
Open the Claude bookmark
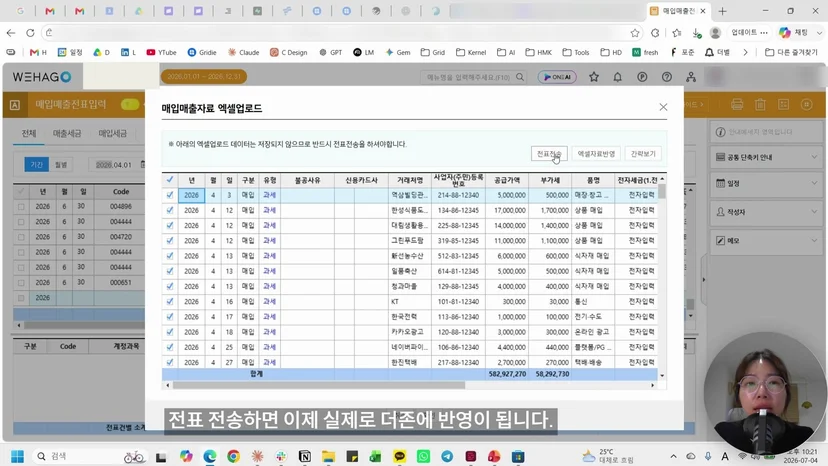point(243,52)
